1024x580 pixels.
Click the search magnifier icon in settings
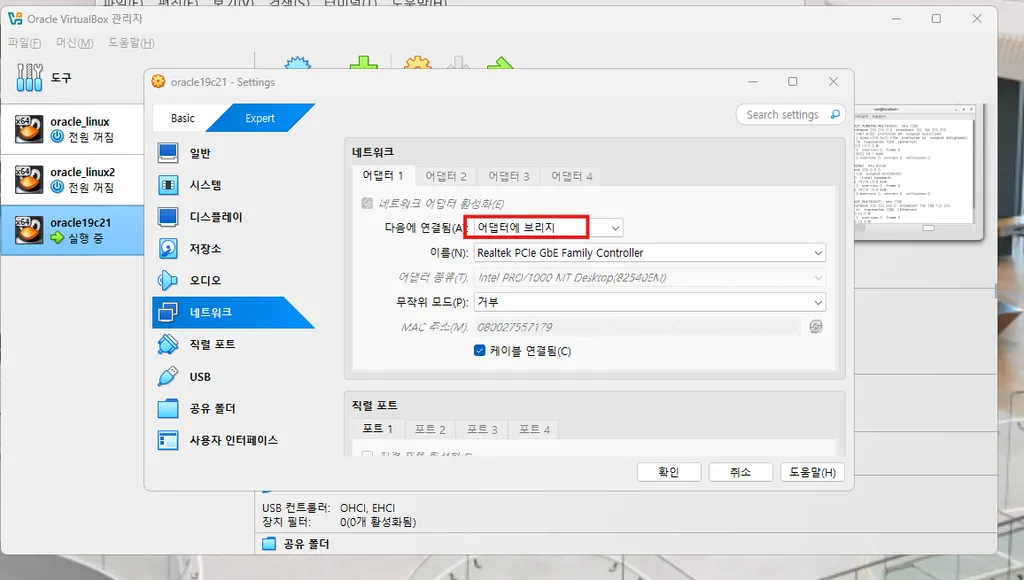tap(835, 114)
